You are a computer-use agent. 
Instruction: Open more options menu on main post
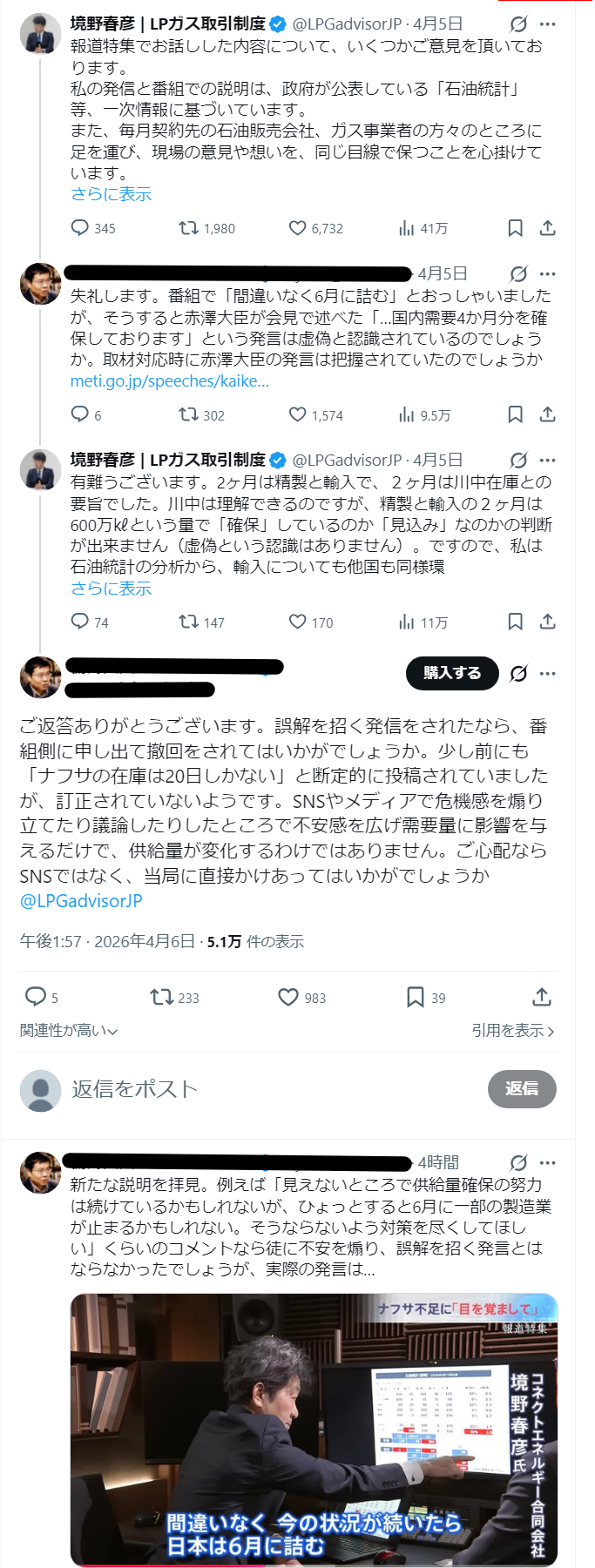coord(547,673)
